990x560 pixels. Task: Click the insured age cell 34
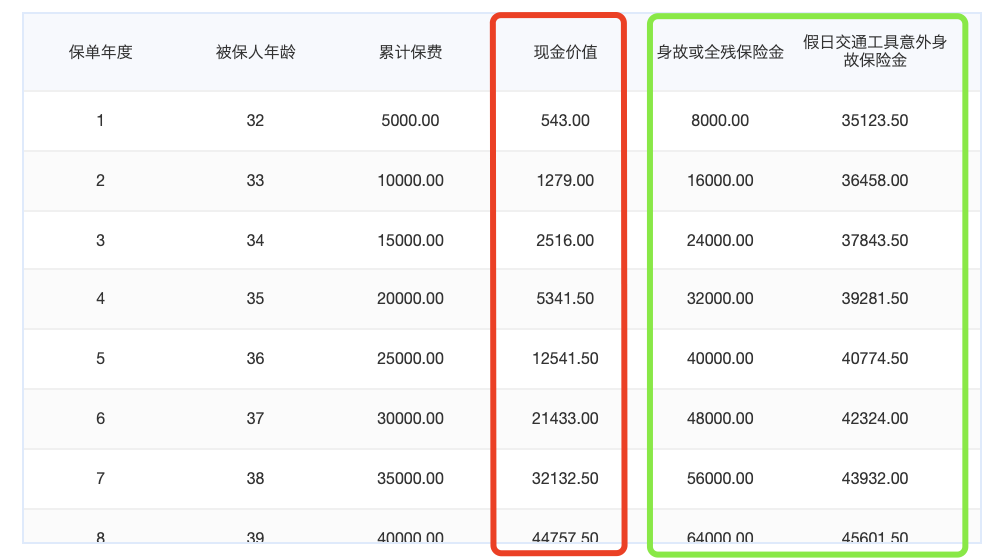click(255, 240)
